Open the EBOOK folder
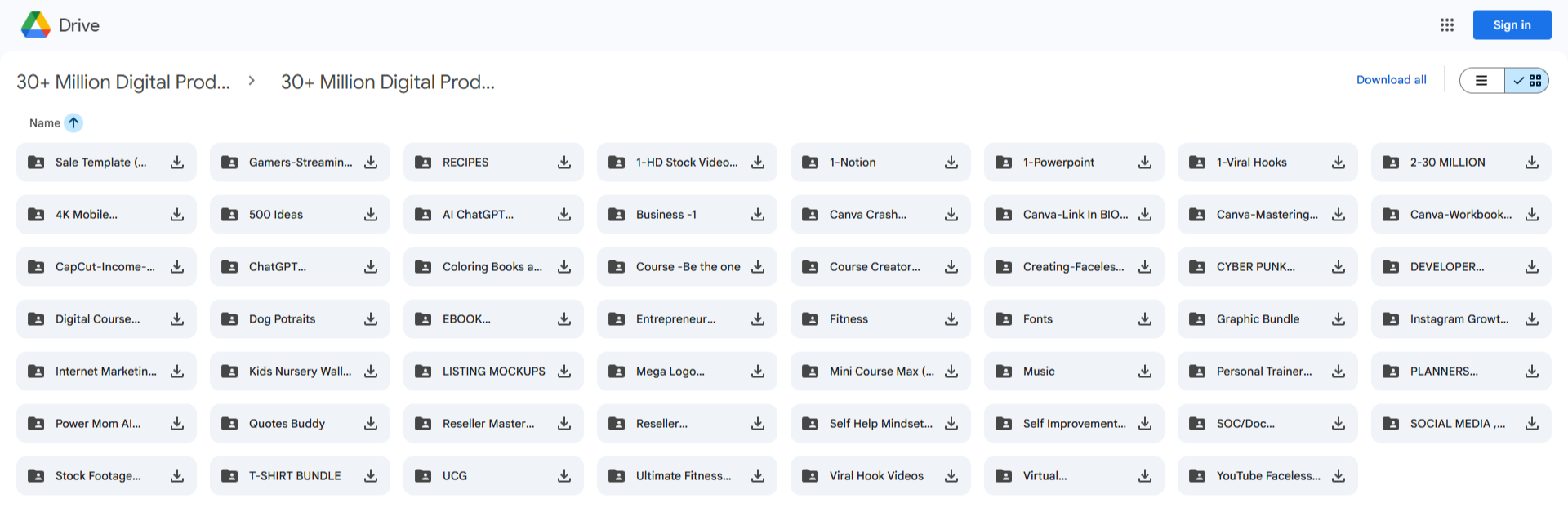This screenshot has width=1568, height=512. coord(493,319)
